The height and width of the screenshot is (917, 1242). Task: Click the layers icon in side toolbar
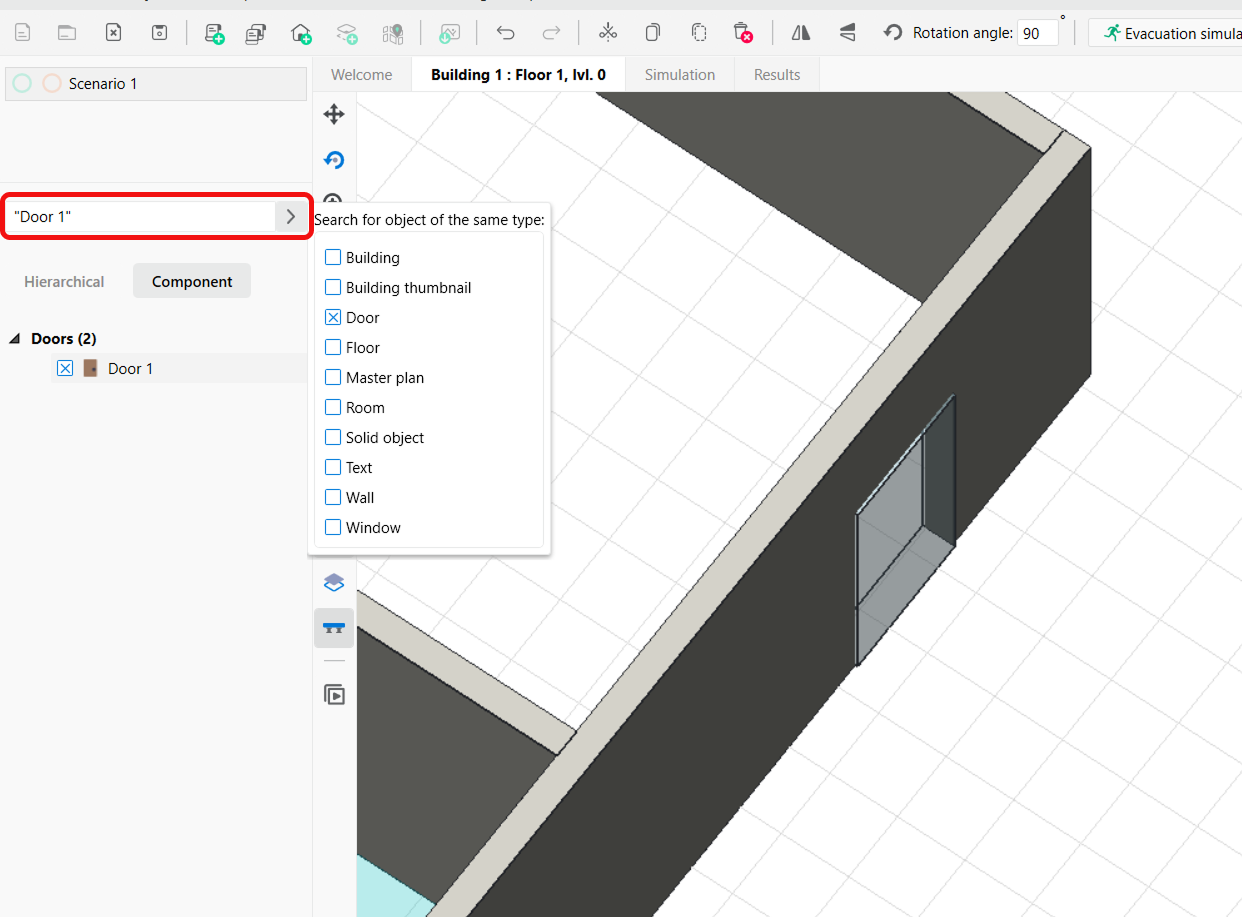[x=334, y=582]
